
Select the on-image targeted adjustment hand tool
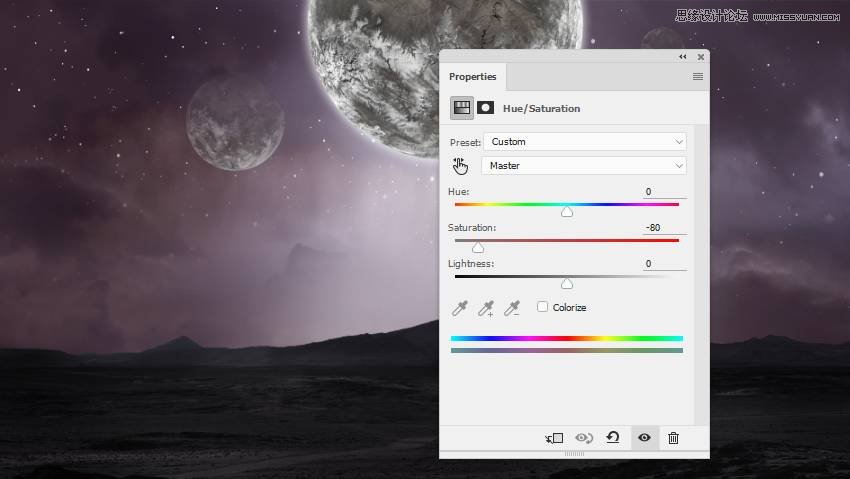pos(460,166)
